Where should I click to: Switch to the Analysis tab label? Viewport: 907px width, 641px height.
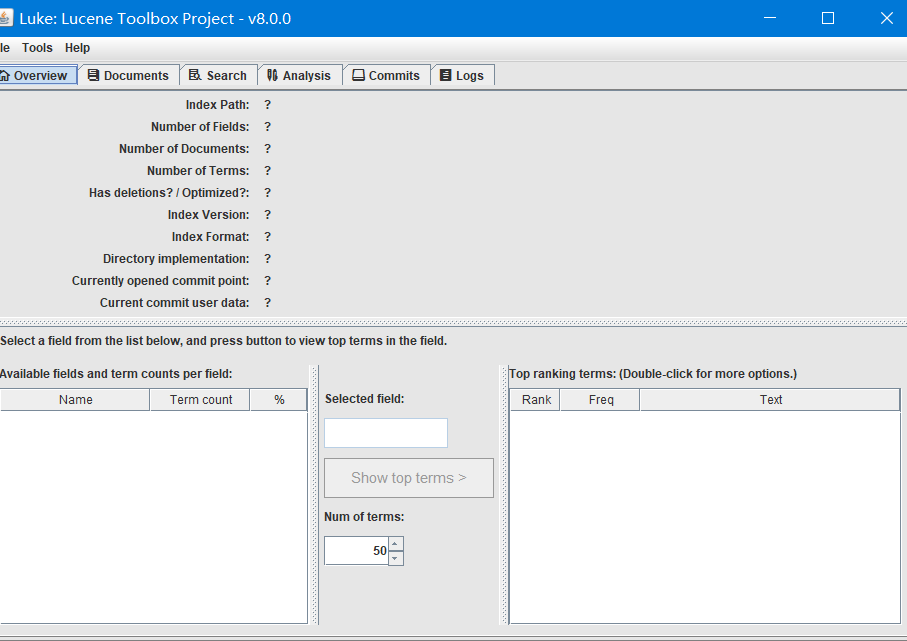pos(307,76)
